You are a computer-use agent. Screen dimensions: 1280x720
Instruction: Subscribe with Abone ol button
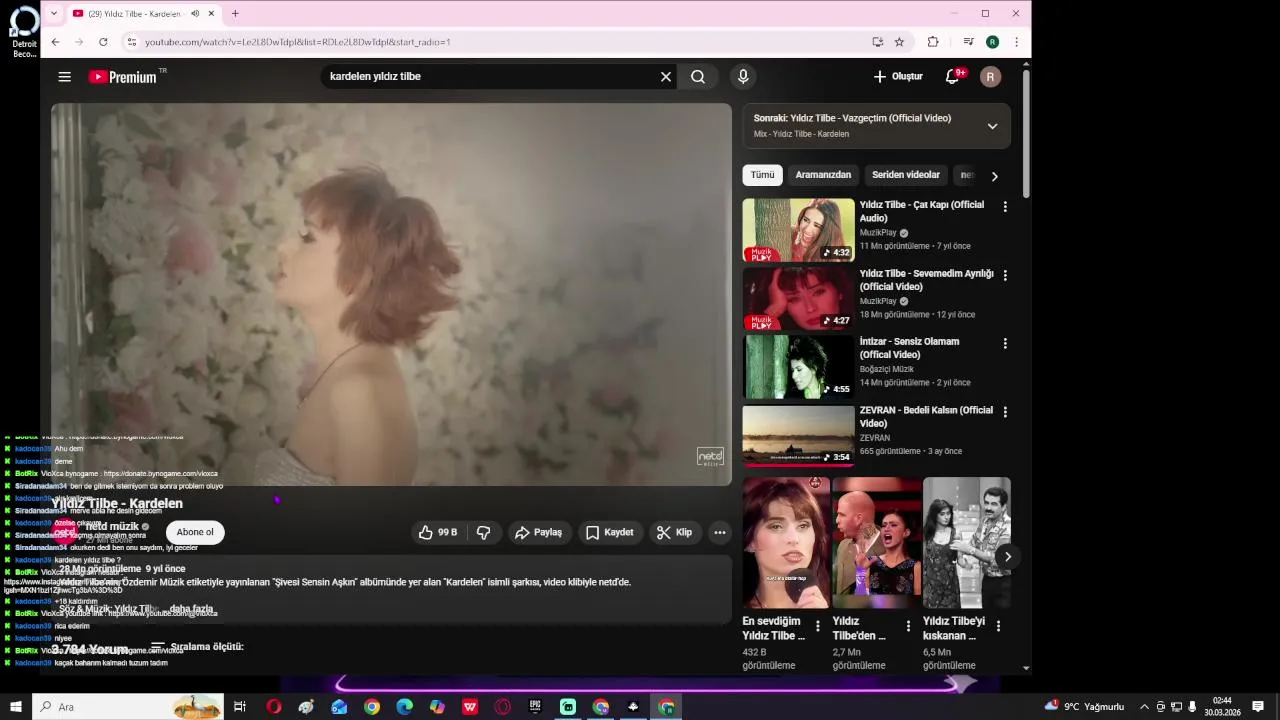click(x=195, y=532)
